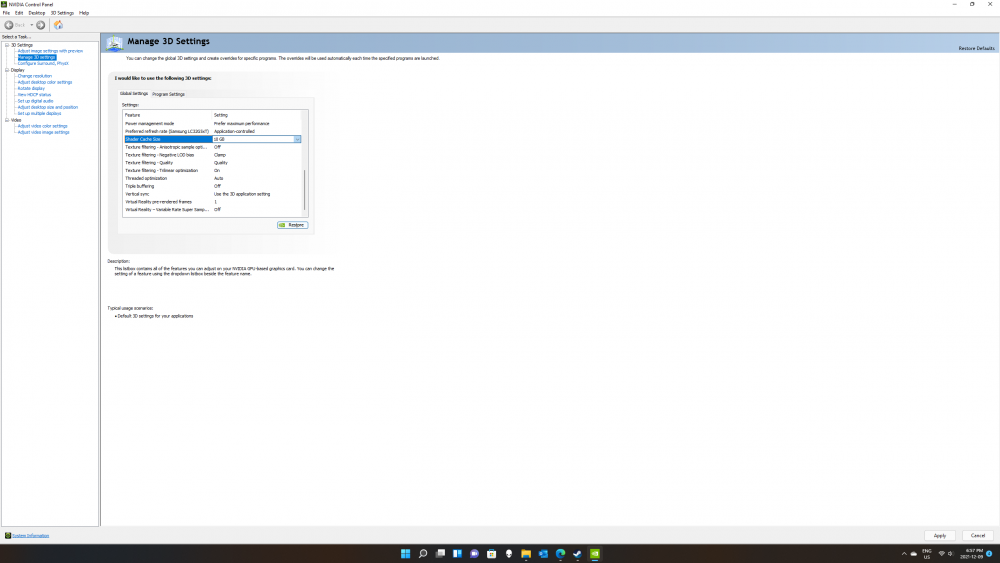Collapse the Display tree node
The height and width of the screenshot is (563, 1000).
click(7, 70)
